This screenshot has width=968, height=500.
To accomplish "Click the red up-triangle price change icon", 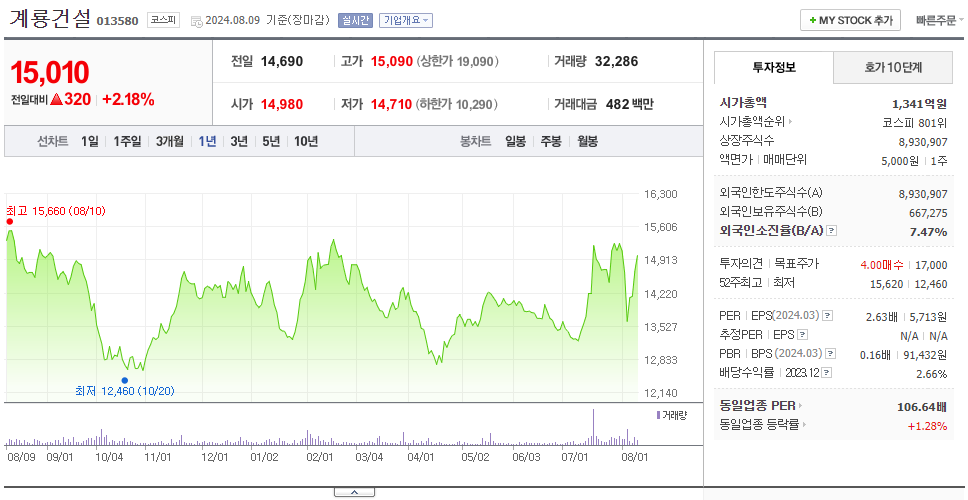I will 57,99.
